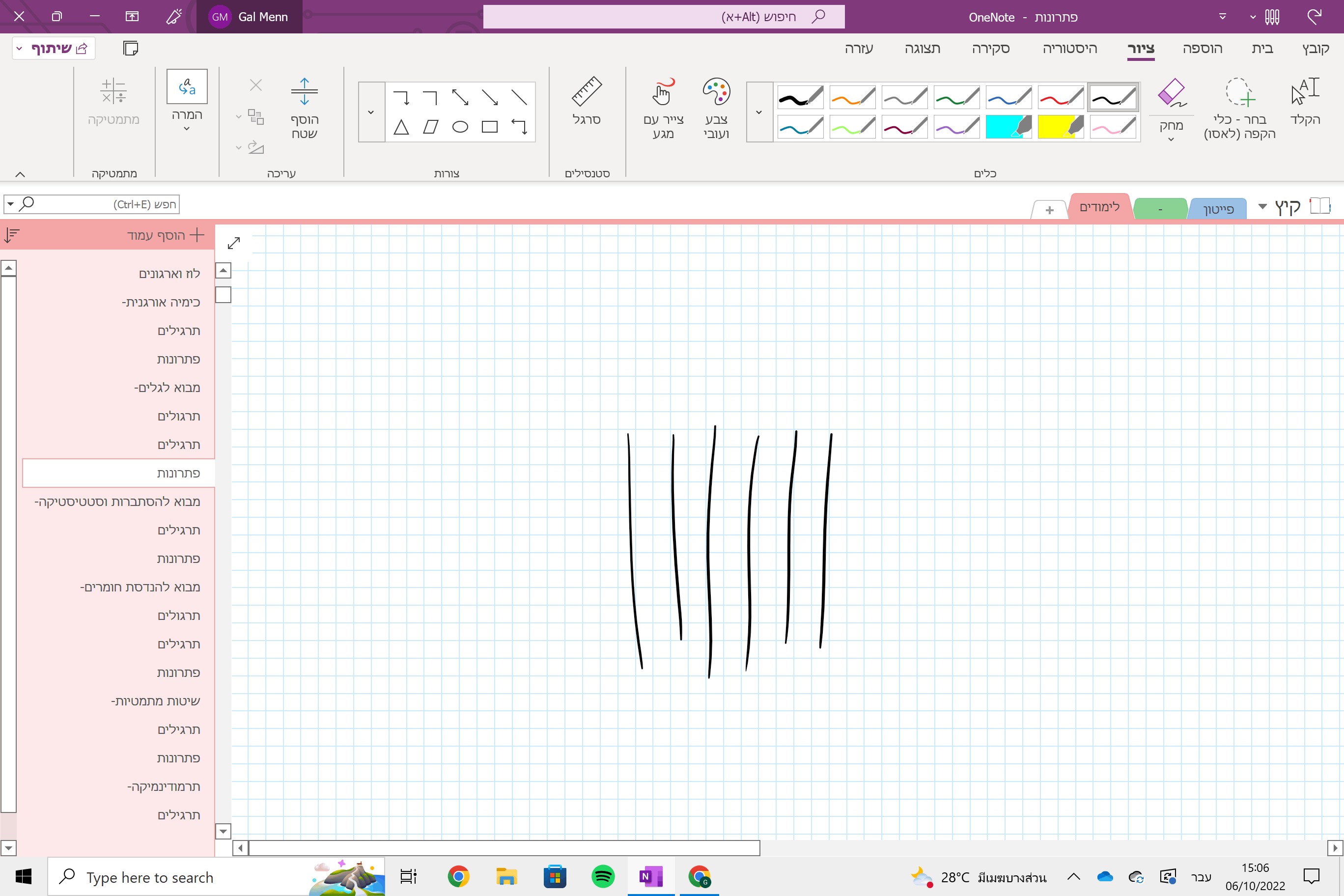
Task: Switch to the Review (סקירה) tab
Action: 991,49
